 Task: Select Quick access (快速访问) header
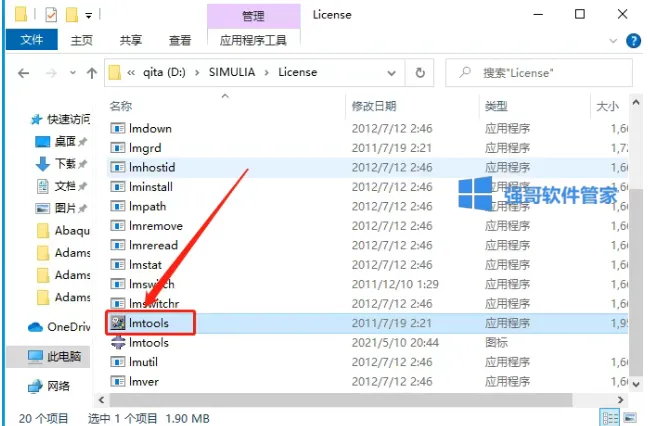[x=61, y=119]
